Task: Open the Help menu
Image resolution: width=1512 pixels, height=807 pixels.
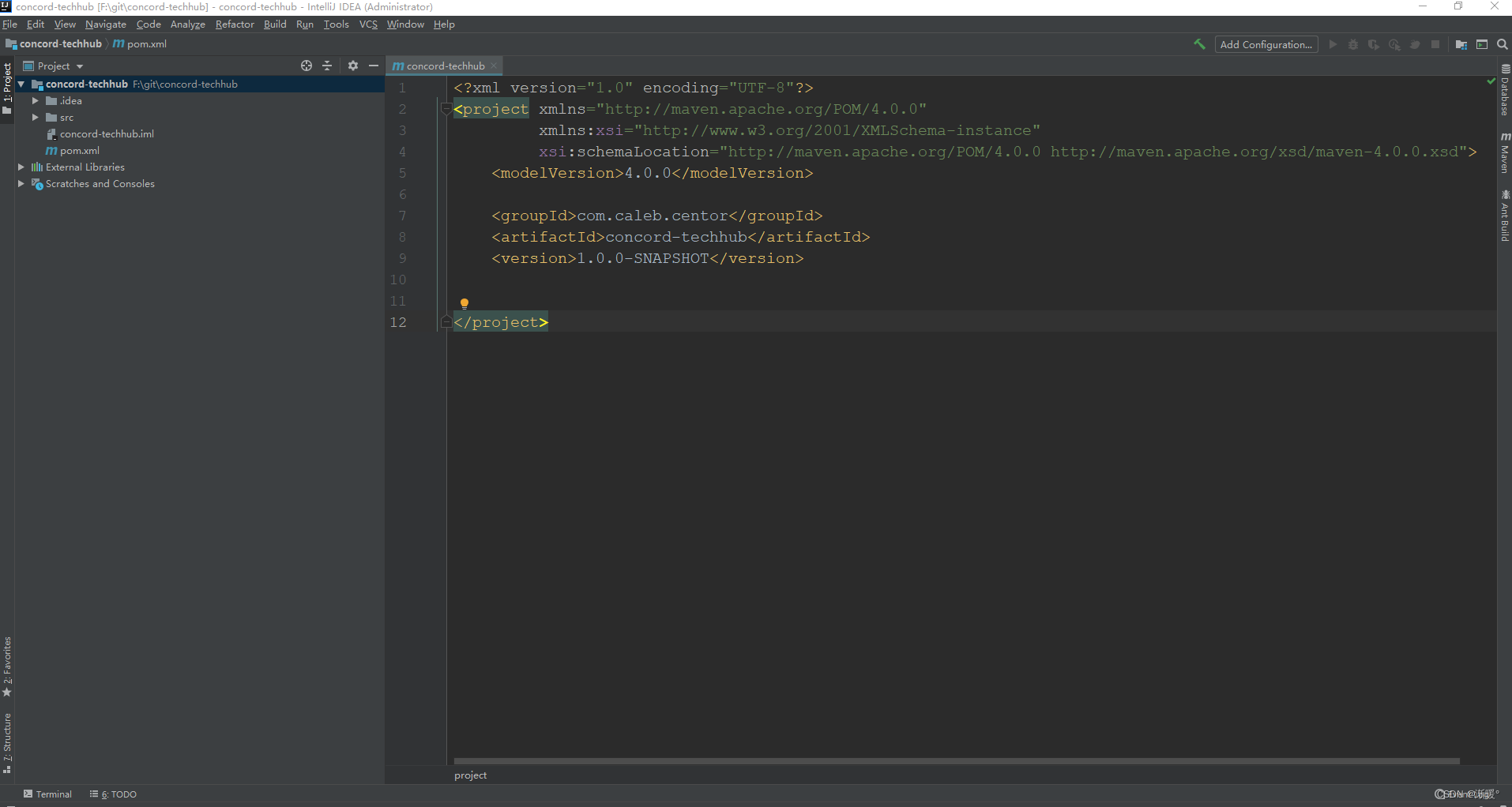Action: coord(444,24)
